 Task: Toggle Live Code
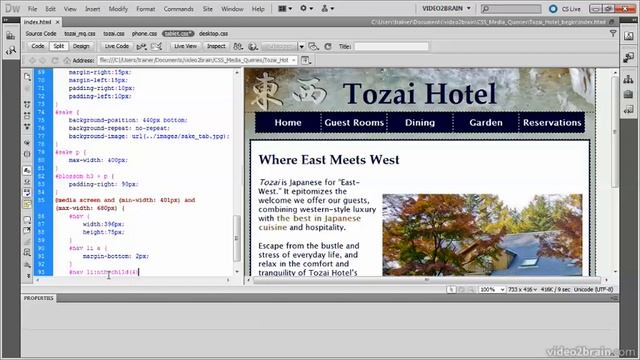coord(117,46)
